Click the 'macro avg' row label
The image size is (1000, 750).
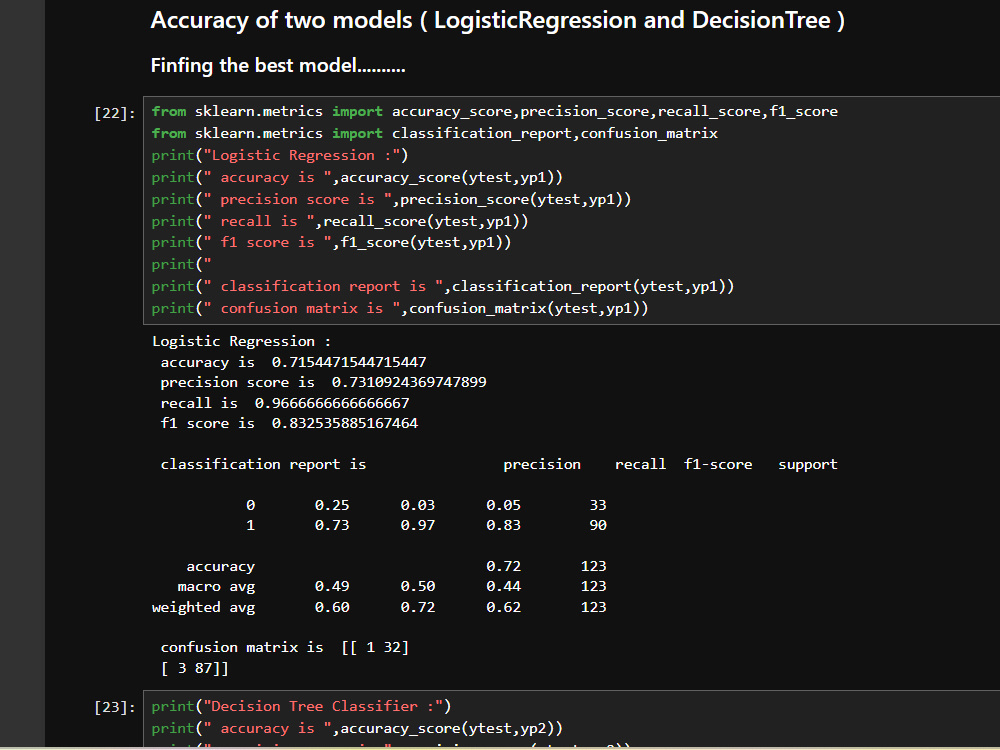pos(216,587)
